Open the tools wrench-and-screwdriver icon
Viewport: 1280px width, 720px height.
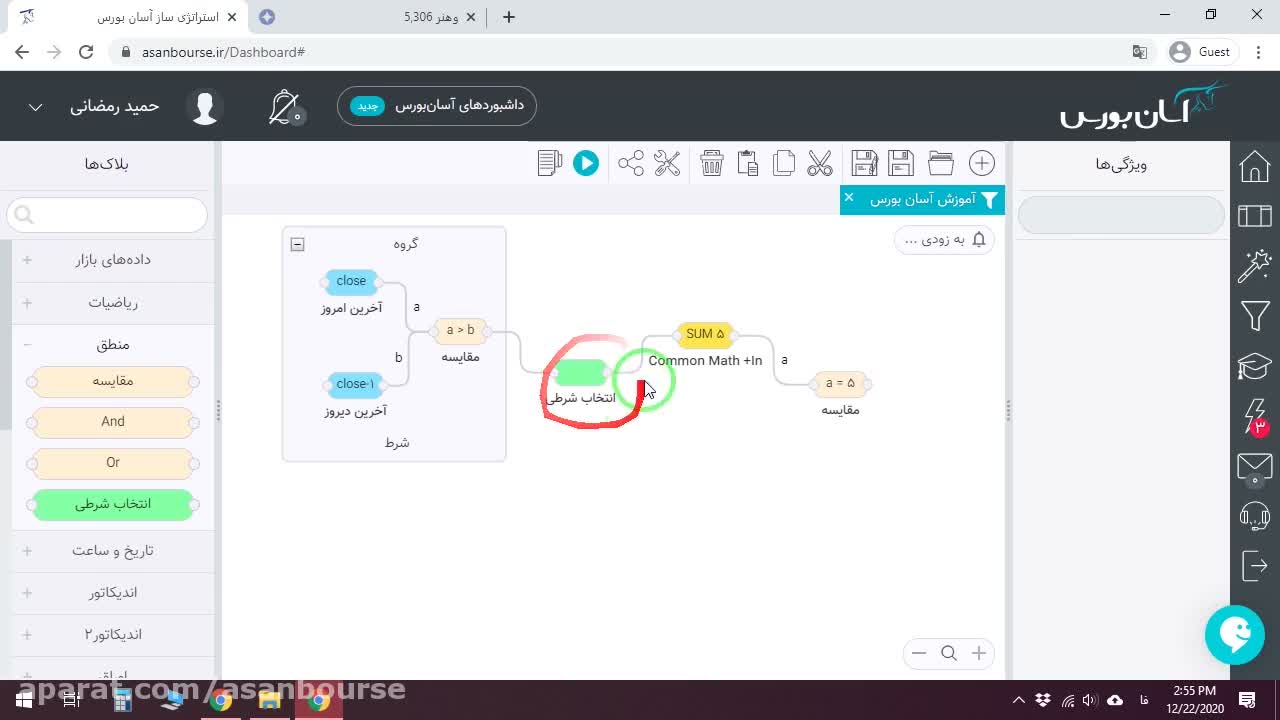click(x=667, y=163)
